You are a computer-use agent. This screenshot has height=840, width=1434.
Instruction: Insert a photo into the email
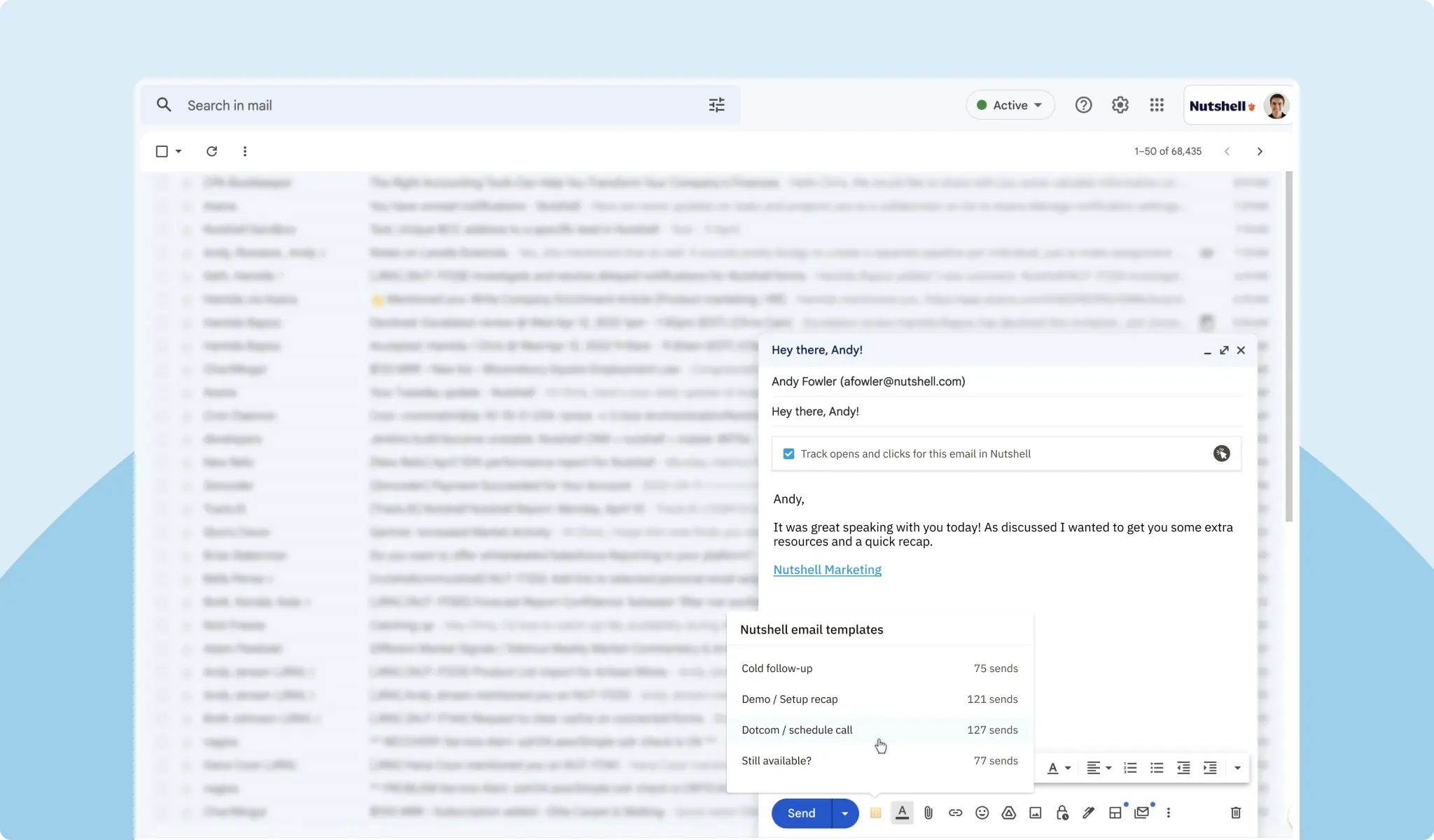[x=1034, y=813]
